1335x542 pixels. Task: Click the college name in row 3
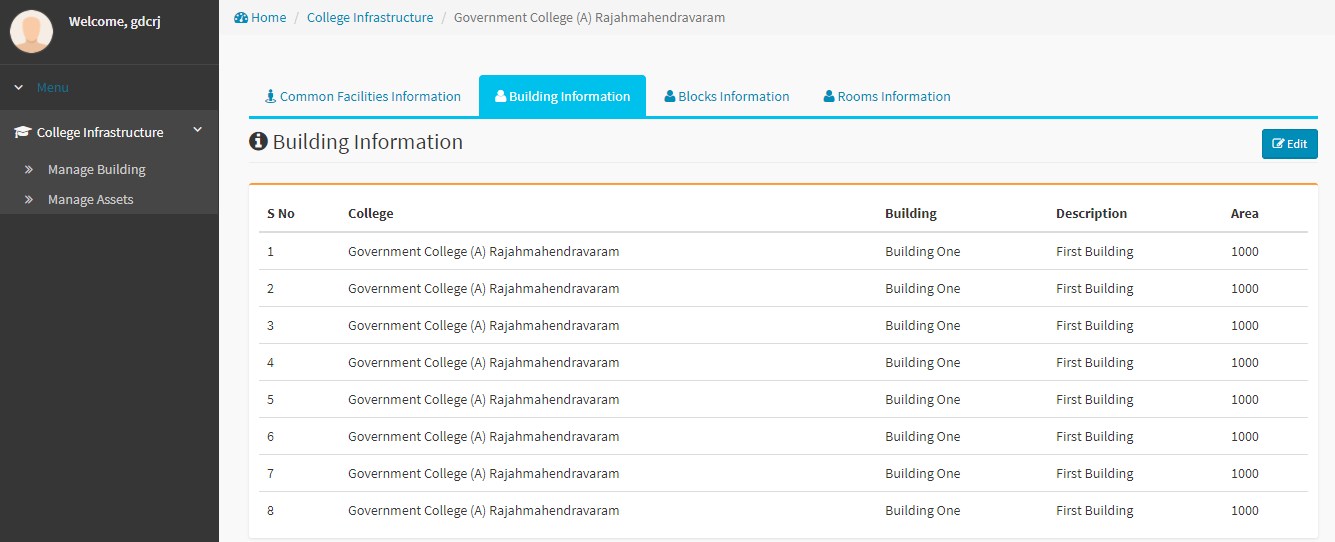tap(484, 326)
